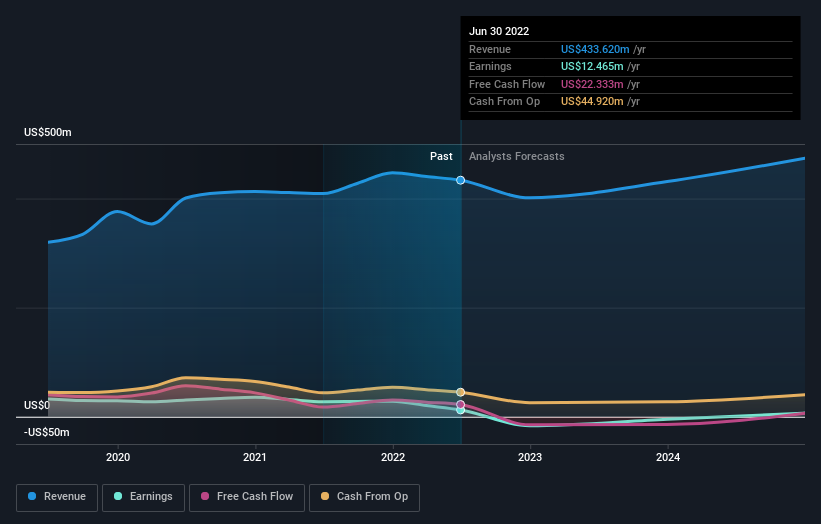
Task: Click the Analysts Forecasts label
Action: 517,156
